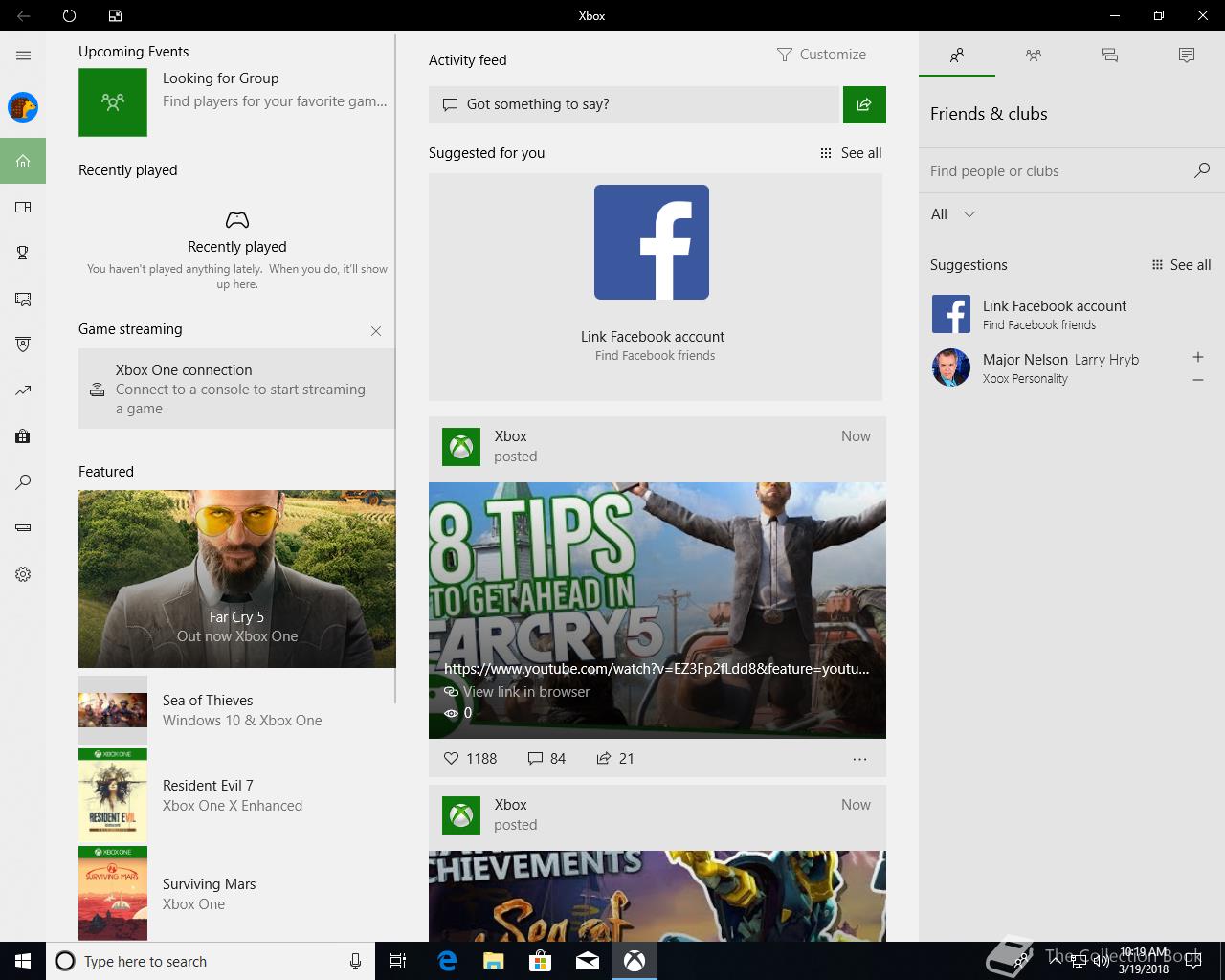Open the Sea of Thieves achievements post image
This screenshot has width=1225, height=980.
click(657, 896)
